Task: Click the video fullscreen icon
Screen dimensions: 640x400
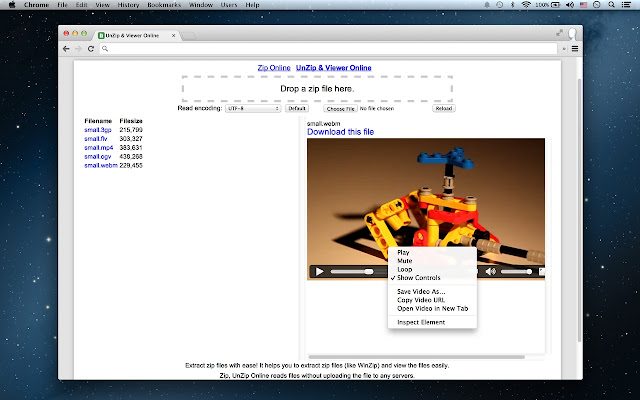Action: pos(542,271)
